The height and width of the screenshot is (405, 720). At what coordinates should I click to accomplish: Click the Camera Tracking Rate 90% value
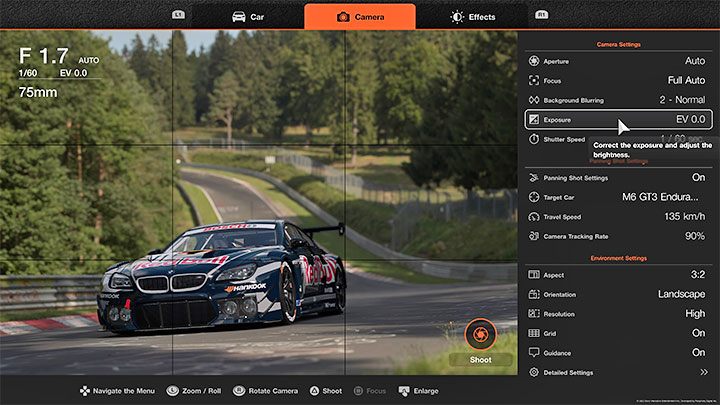click(694, 236)
